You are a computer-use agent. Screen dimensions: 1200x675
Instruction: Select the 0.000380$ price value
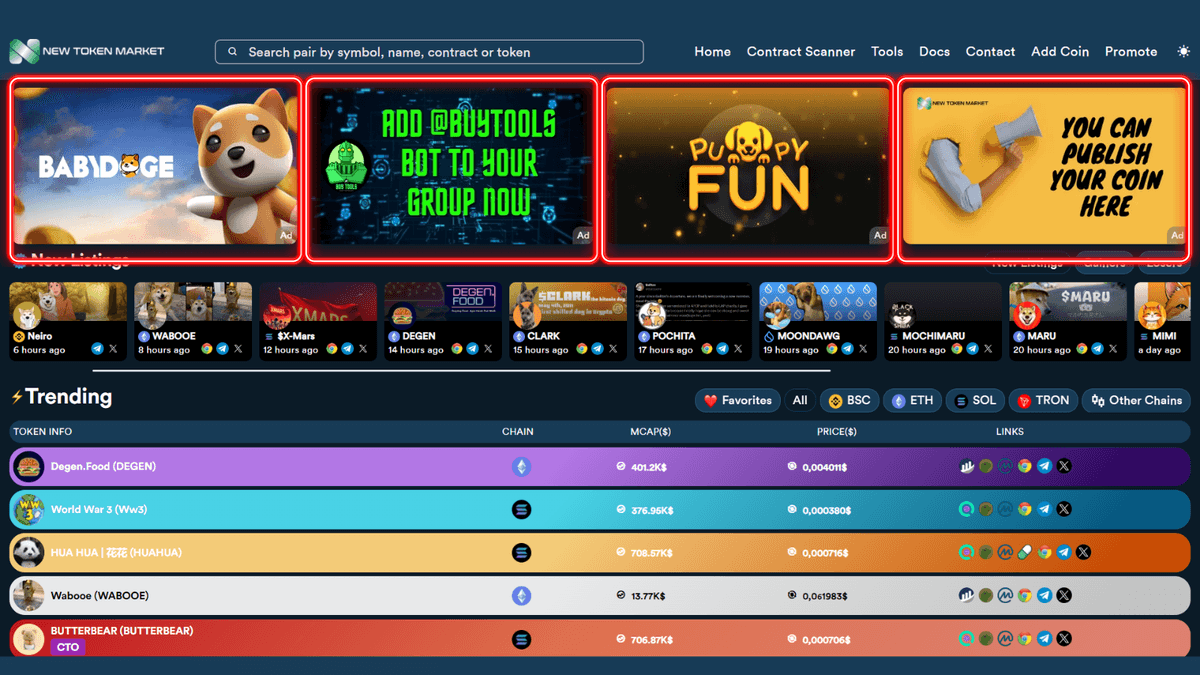(827, 510)
